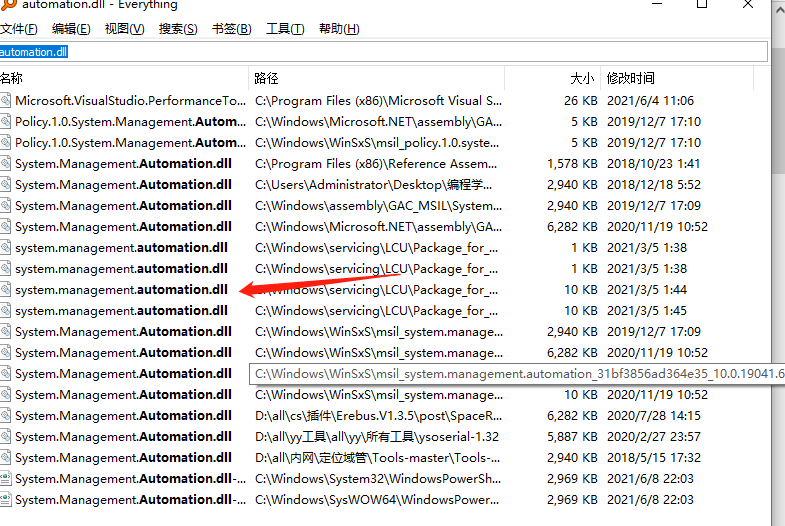Select icon of the System32\WindowsPowerShell entry
This screenshot has width=785, height=526.
click(x=5, y=479)
